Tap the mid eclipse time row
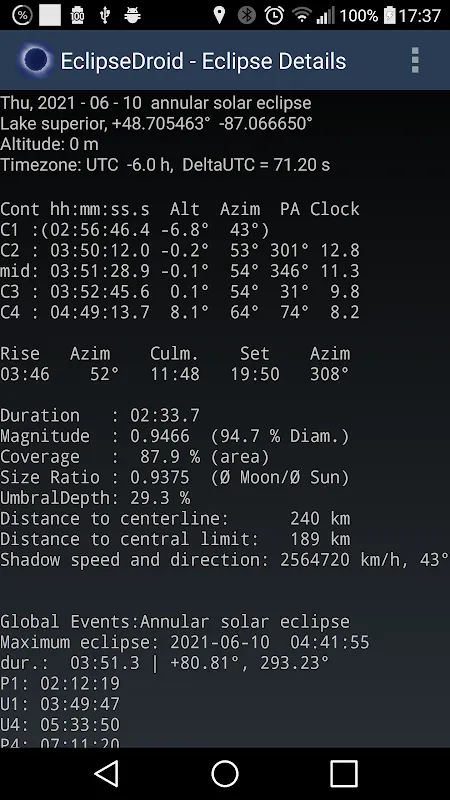450x800 pixels. pyautogui.click(x=180, y=271)
